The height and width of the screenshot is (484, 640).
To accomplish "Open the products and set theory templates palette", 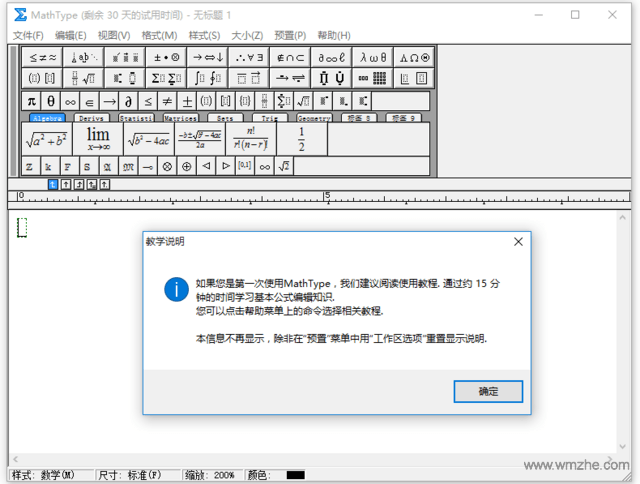I will tap(331, 78).
